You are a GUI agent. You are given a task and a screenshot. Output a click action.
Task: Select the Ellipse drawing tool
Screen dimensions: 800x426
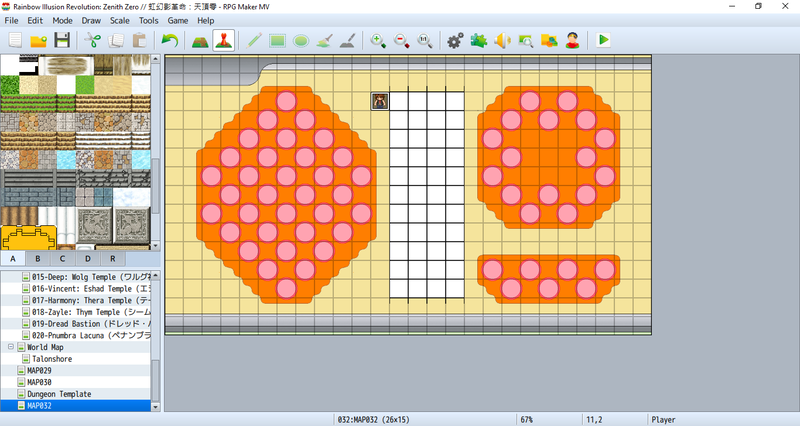(300, 41)
